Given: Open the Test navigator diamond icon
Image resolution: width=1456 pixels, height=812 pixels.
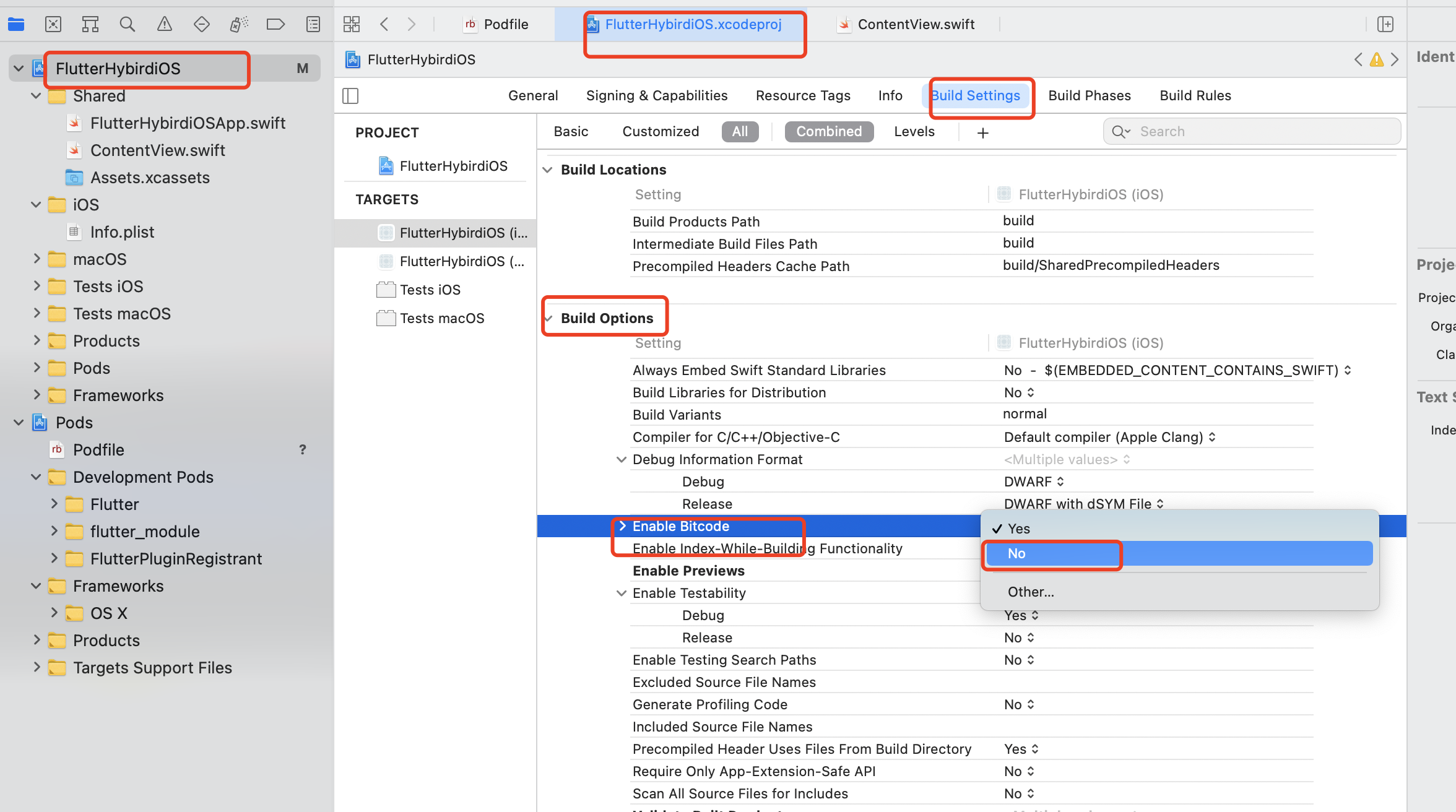Looking at the screenshot, I should (x=202, y=24).
